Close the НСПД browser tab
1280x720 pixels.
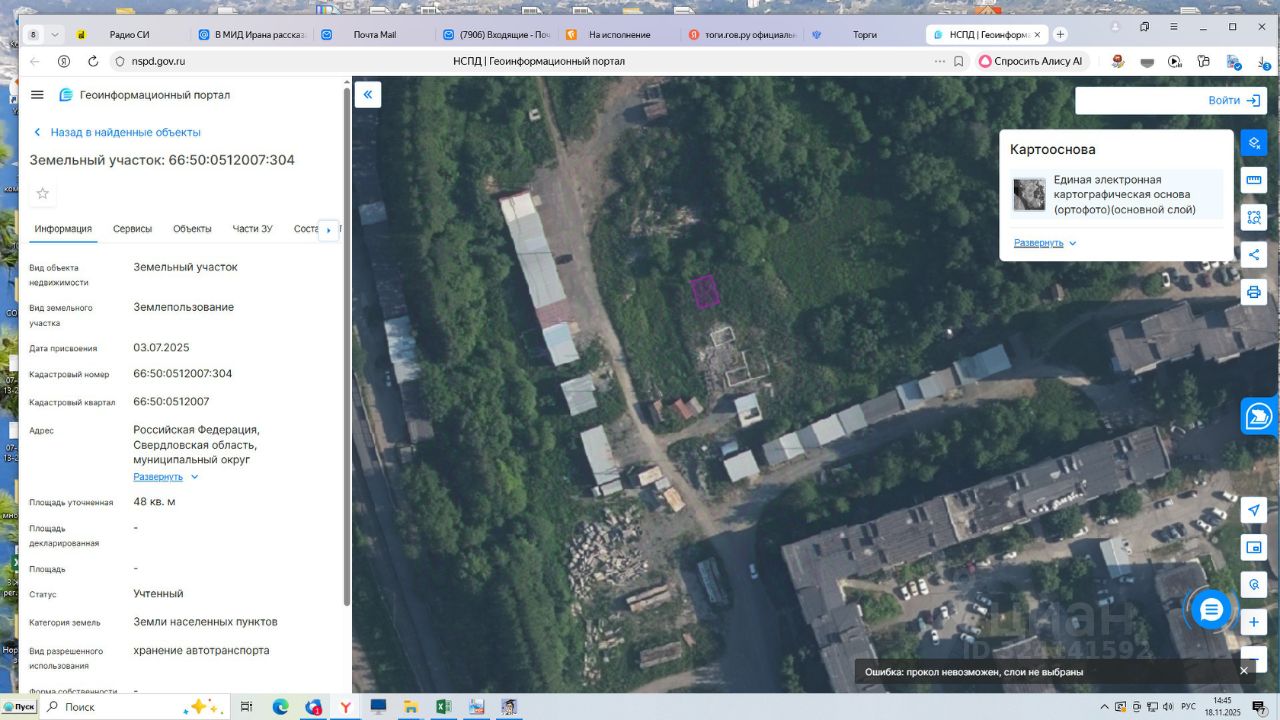[1037, 34]
